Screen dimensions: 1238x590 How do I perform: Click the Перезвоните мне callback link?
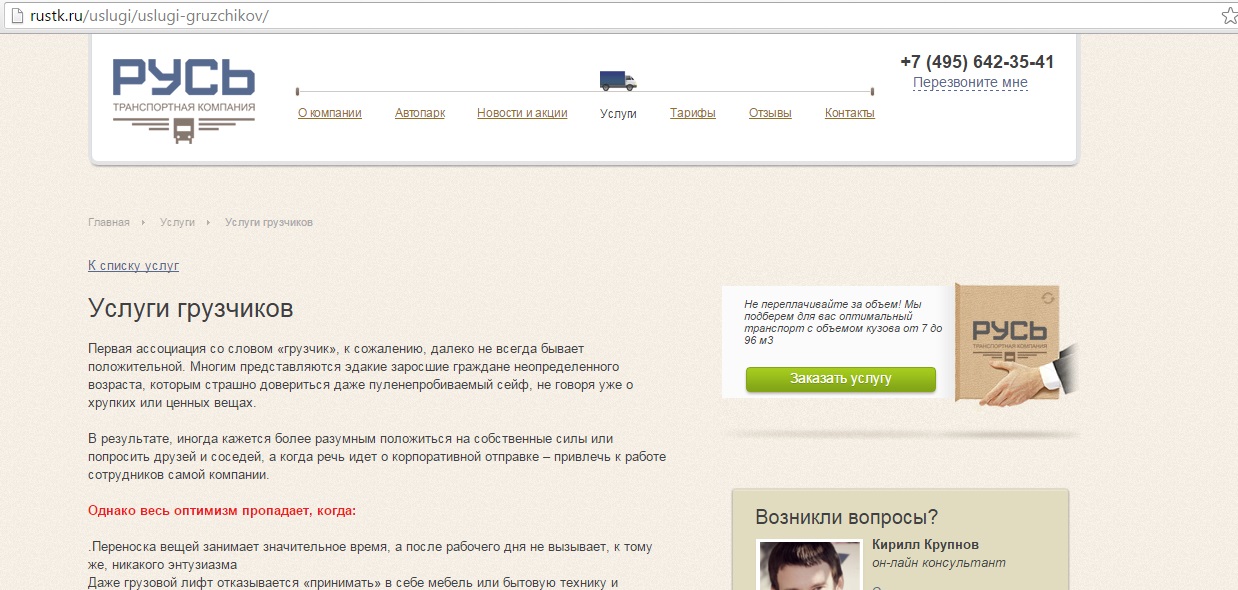click(970, 83)
